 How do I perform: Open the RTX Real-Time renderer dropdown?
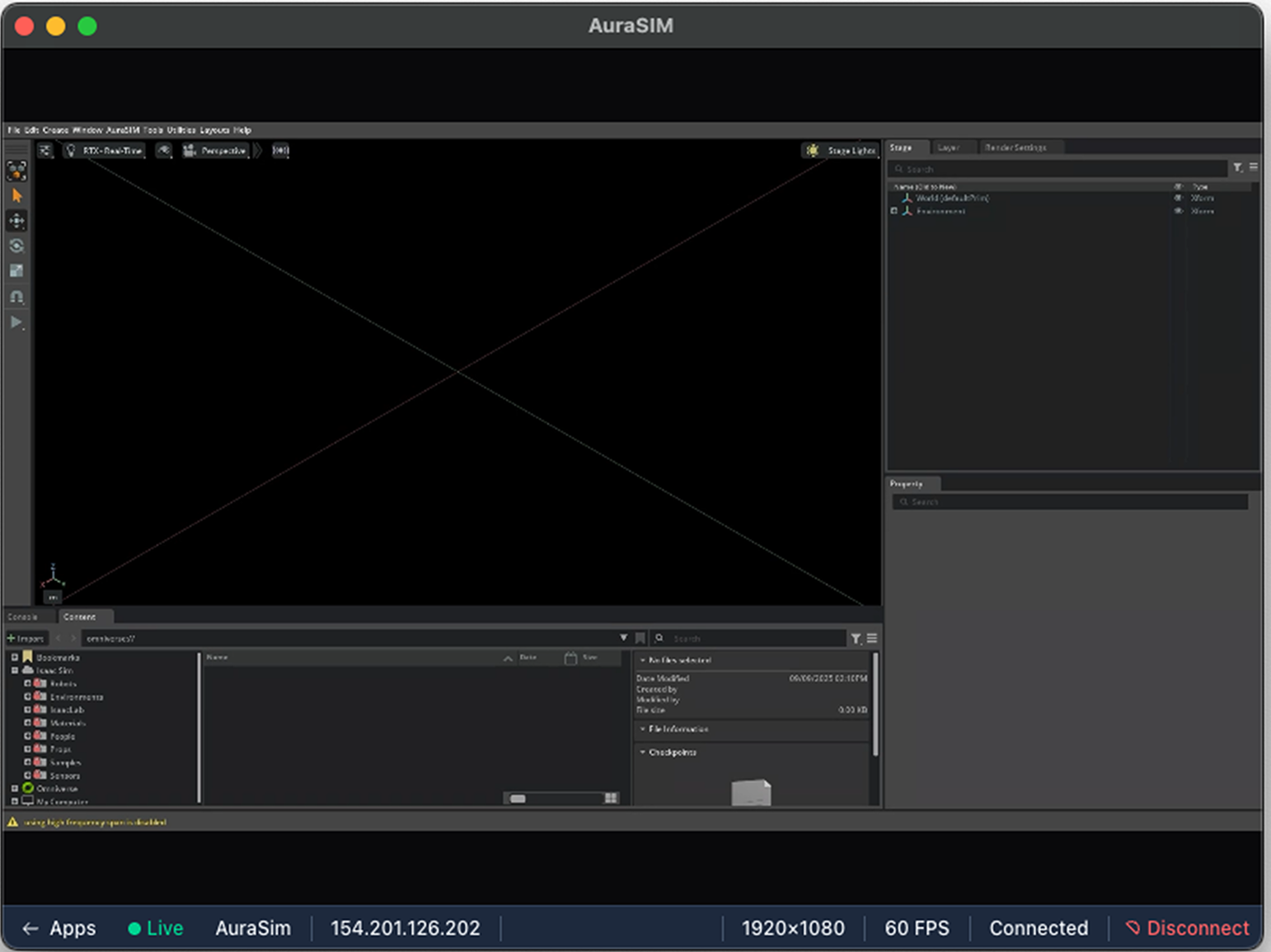coord(105,150)
